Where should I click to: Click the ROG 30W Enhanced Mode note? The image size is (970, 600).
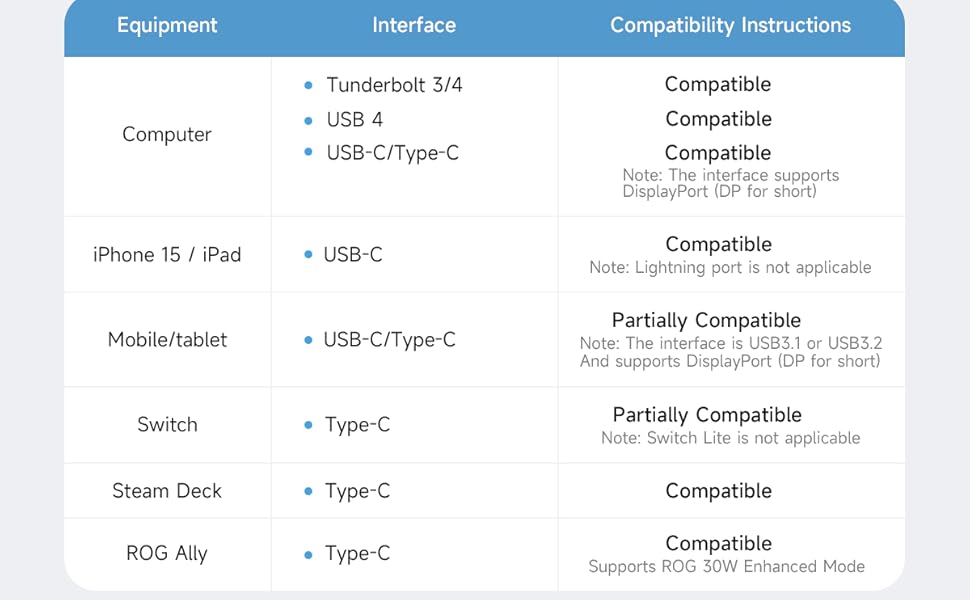tap(726, 567)
